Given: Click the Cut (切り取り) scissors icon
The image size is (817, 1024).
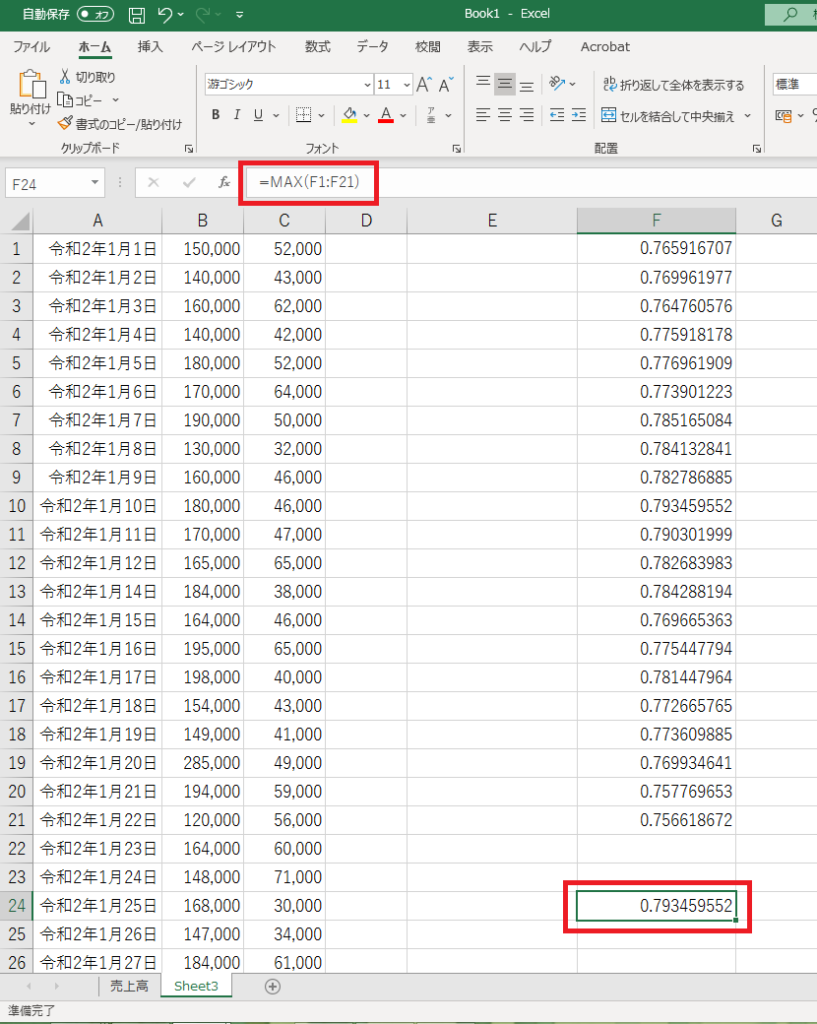Looking at the screenshot, I should tap(65, 77).
